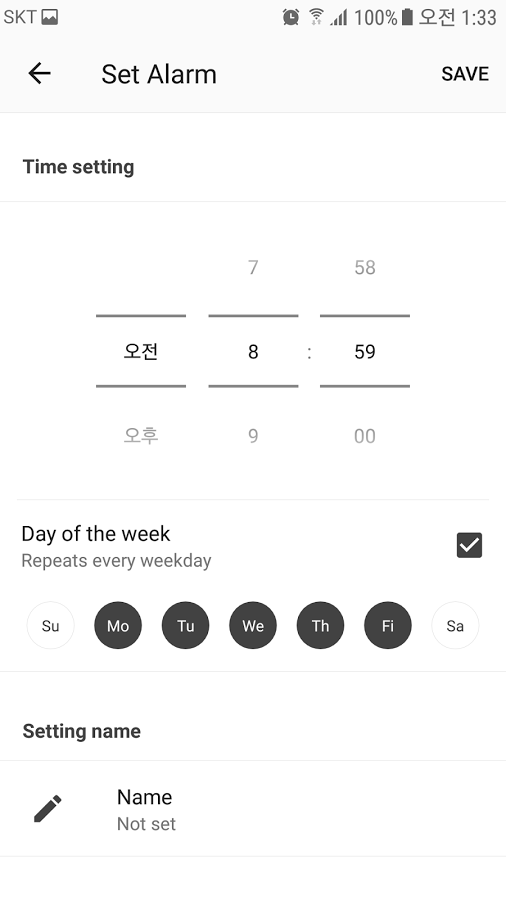Tap the selected minute value 59
Image resolution: width=506 pixels, height=900 pixels.
tap(365, 351)
